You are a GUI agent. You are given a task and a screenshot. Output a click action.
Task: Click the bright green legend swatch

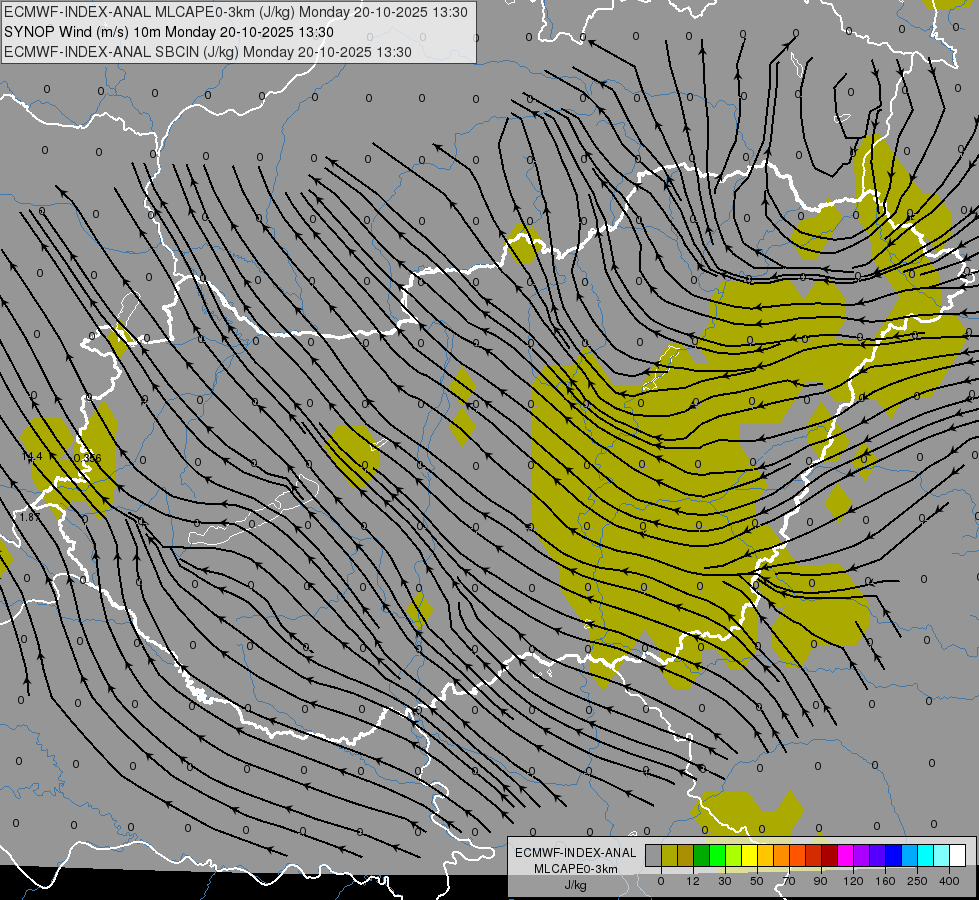pyautogui.click(x=717, y=855)
